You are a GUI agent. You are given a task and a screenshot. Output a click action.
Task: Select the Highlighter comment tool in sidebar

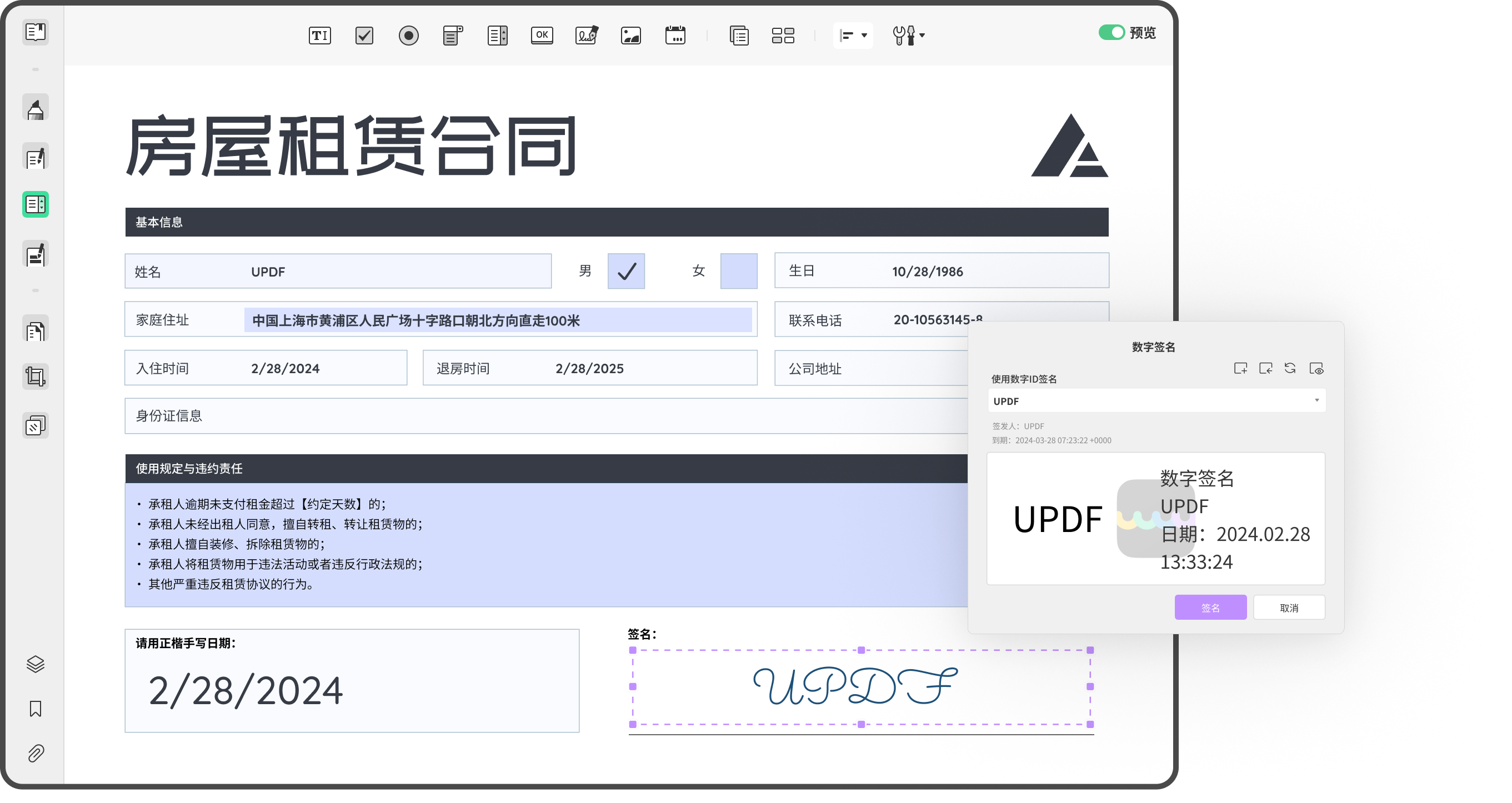35,108
